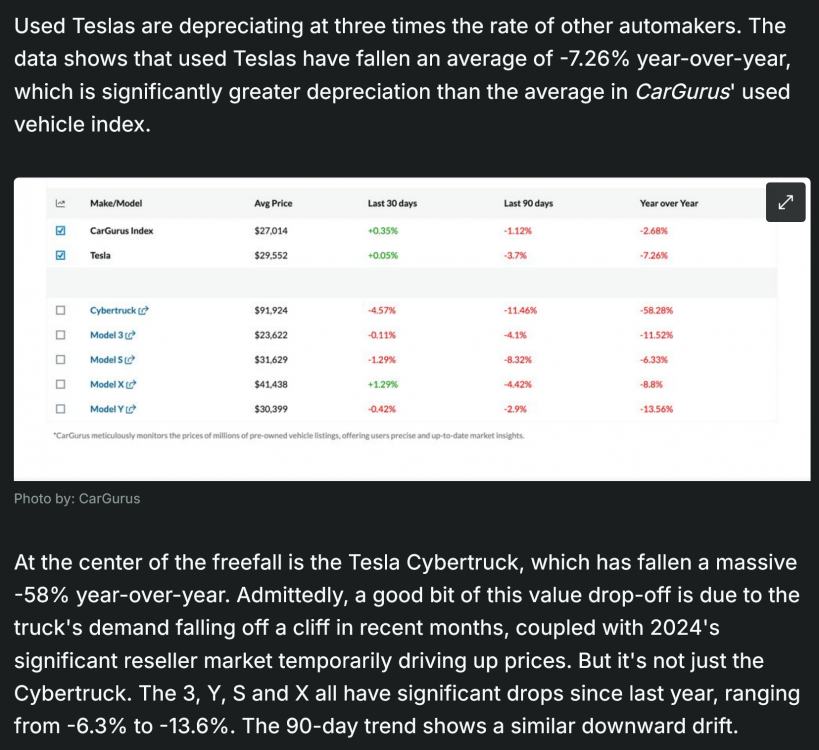Open Model 3 external link icon
The image size is (819, 750).
coord(131,335)
